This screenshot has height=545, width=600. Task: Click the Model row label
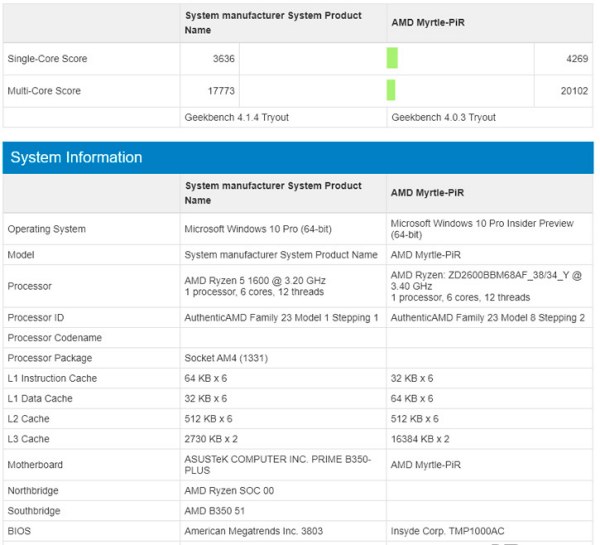[21, 255]
